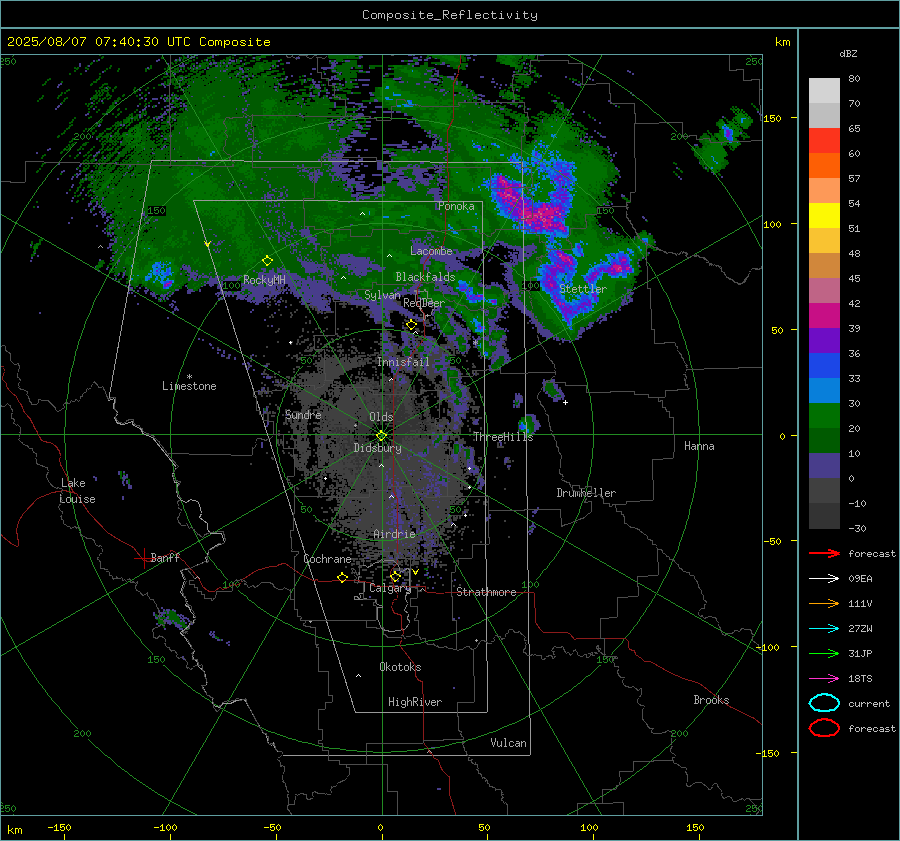Click the Olds town label
The width and height of the screenshot is (900, 841).
click(381, 417)
